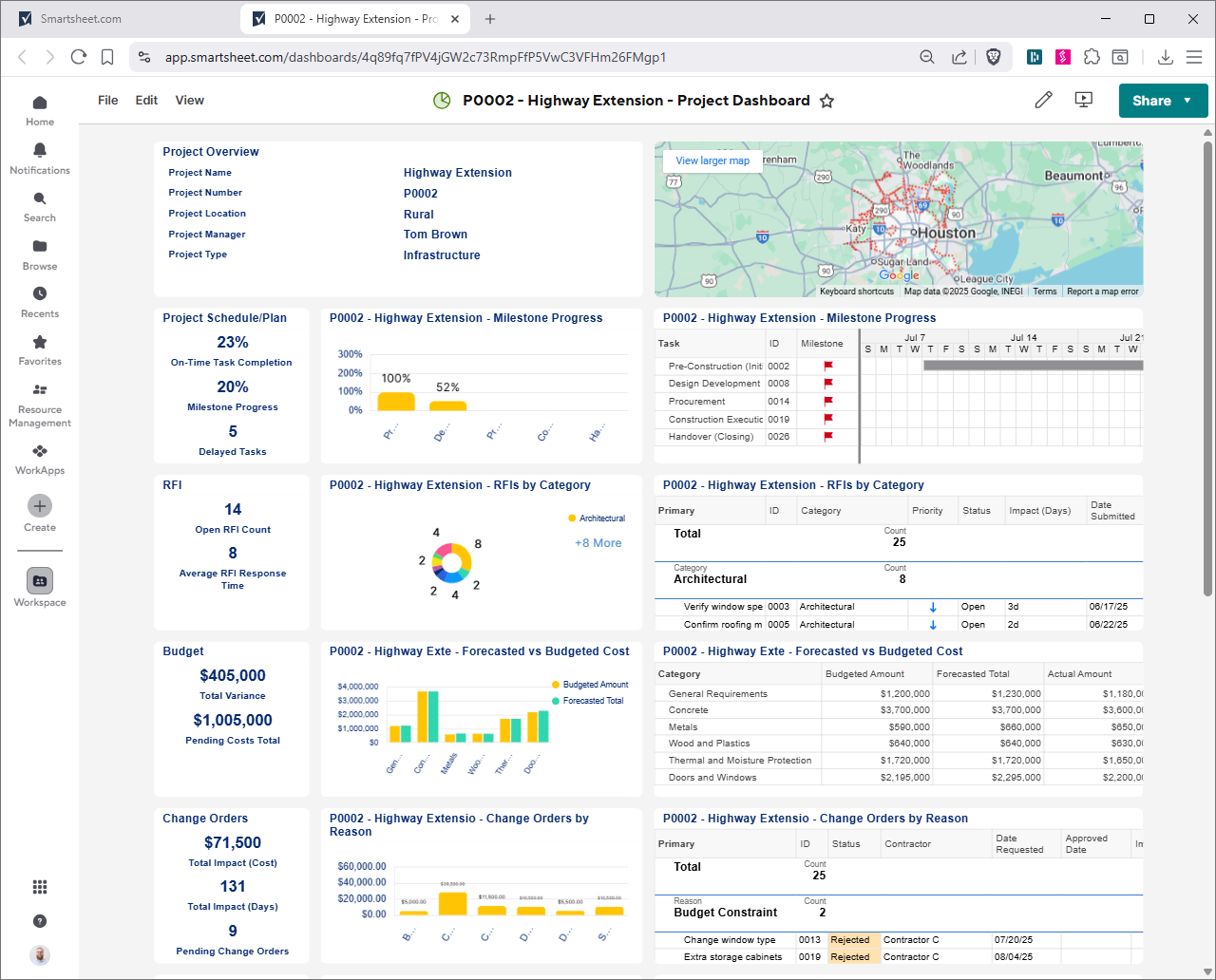The height and width of the screenshot is (980, 1216).
Task: Open the Search icon in sidebar
Action: click(x=40, y=199)
